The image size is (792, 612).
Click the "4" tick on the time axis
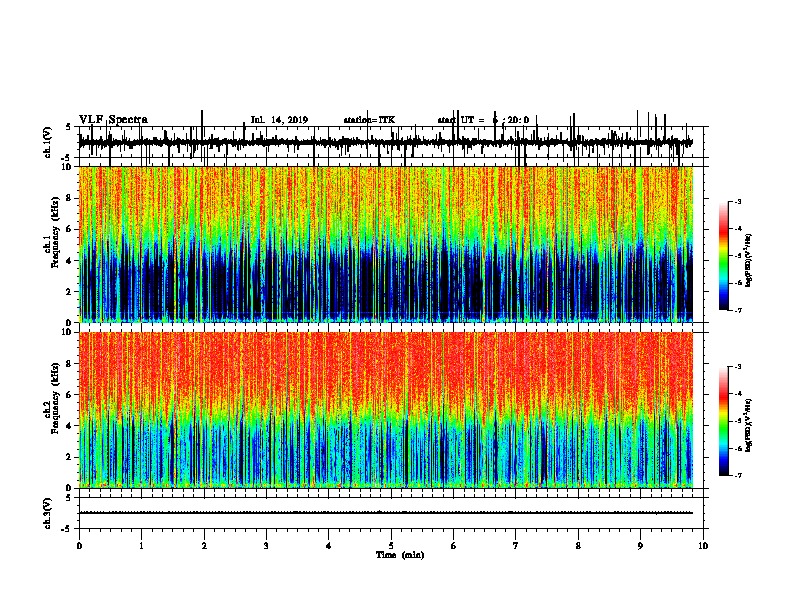tap(329, 546)
